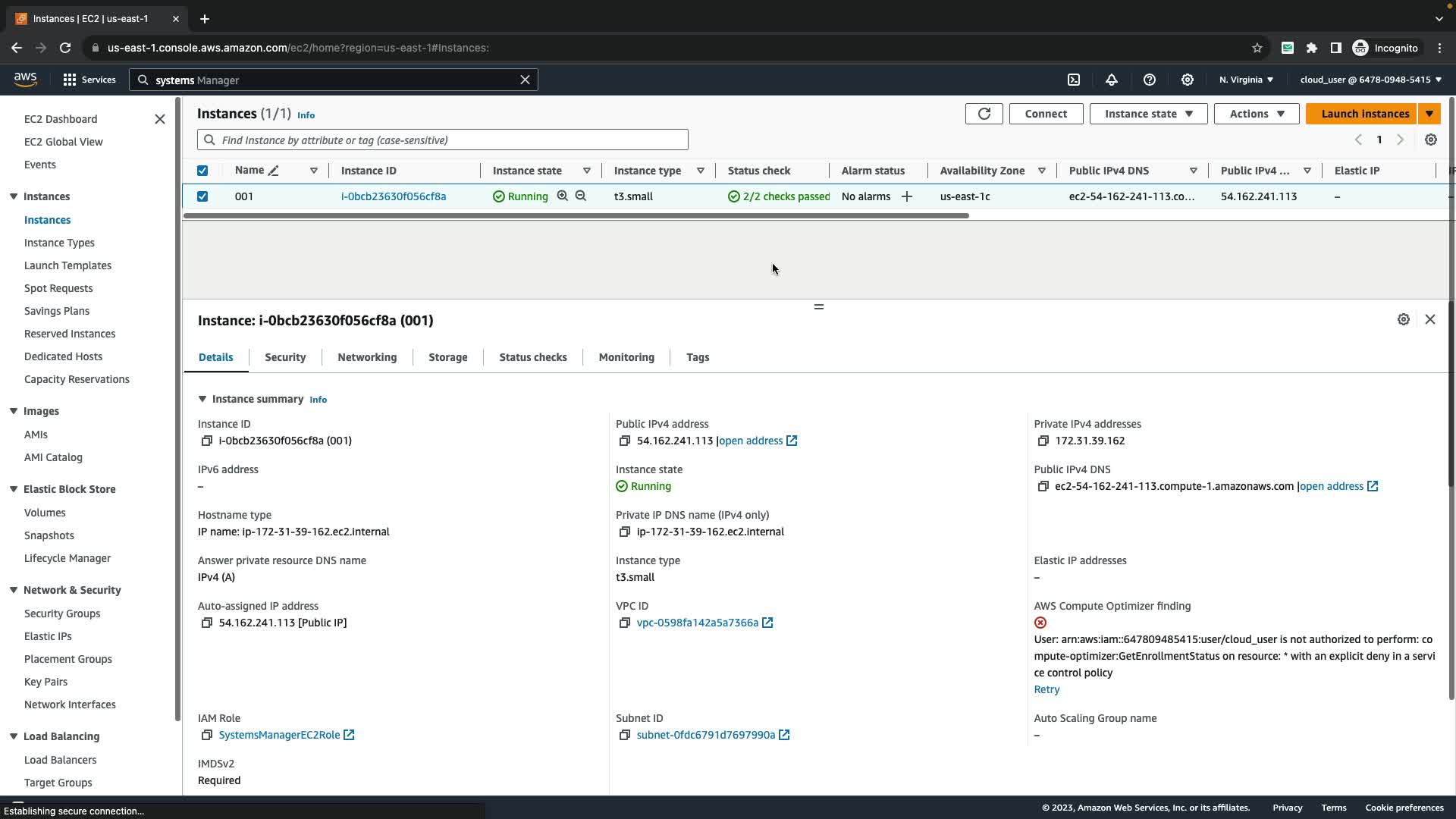Copy the Private IPv4 address 172.31.39.162
This screenshot has height=819, width=1456.
(x=1043, y=441)
